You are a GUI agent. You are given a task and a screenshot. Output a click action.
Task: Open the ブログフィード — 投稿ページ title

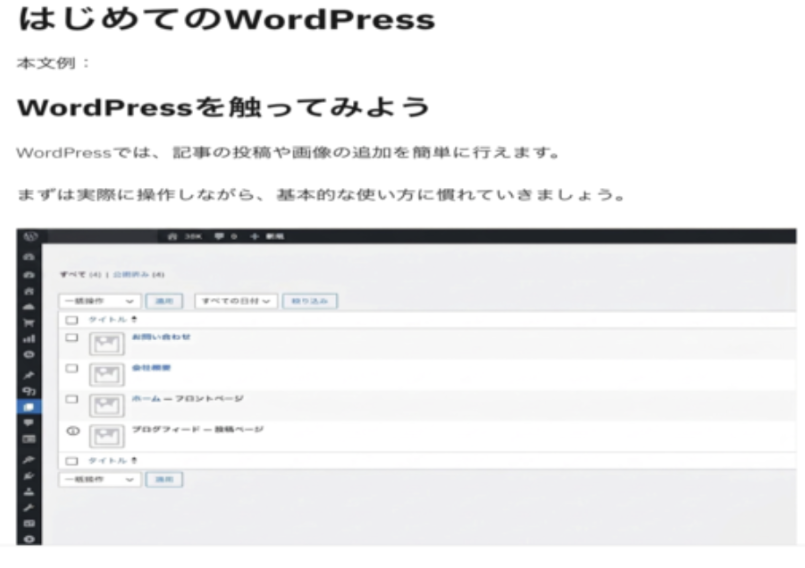tap(198, 429)
